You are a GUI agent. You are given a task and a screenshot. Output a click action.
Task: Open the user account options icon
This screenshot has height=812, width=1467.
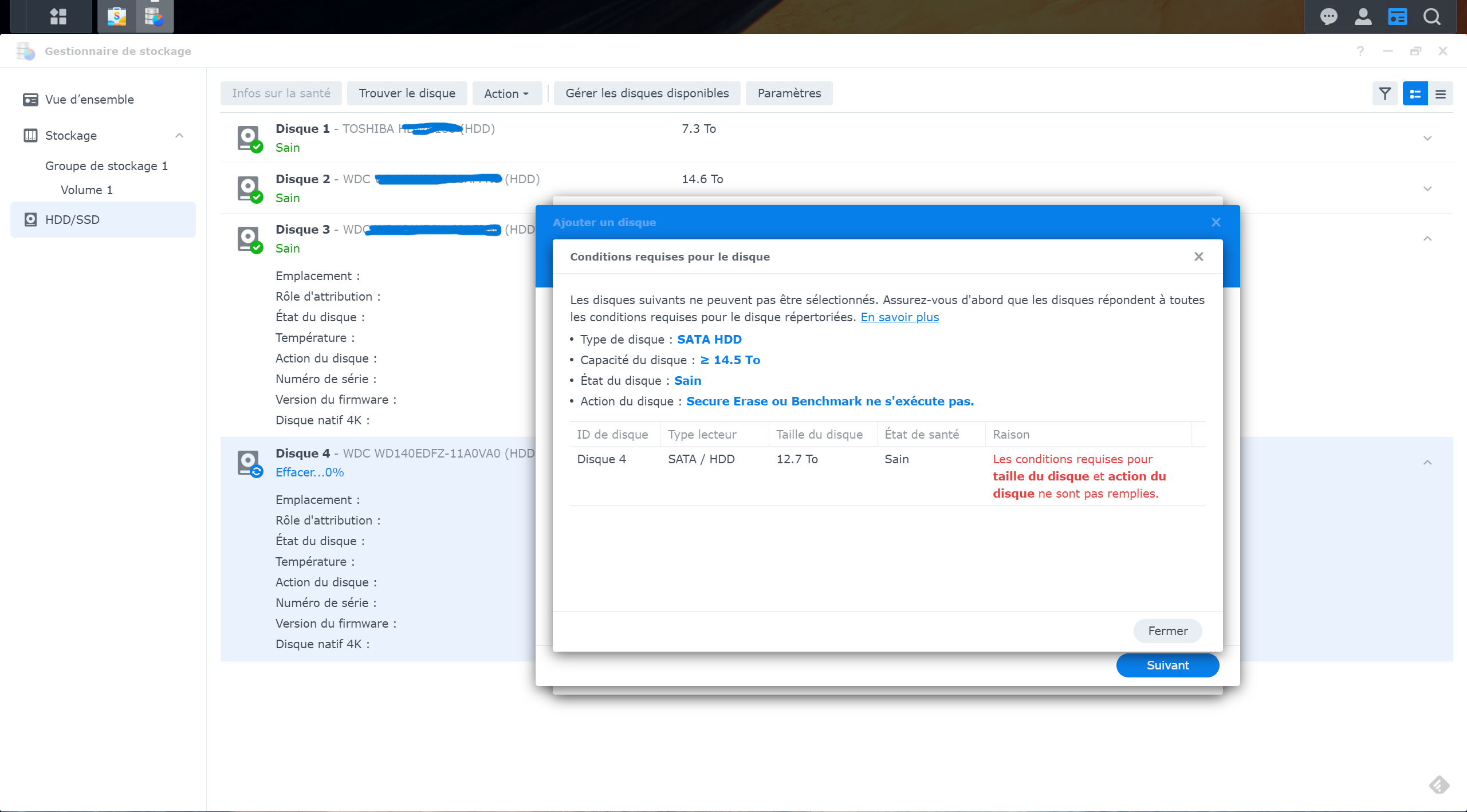(x=1363, y=17)
